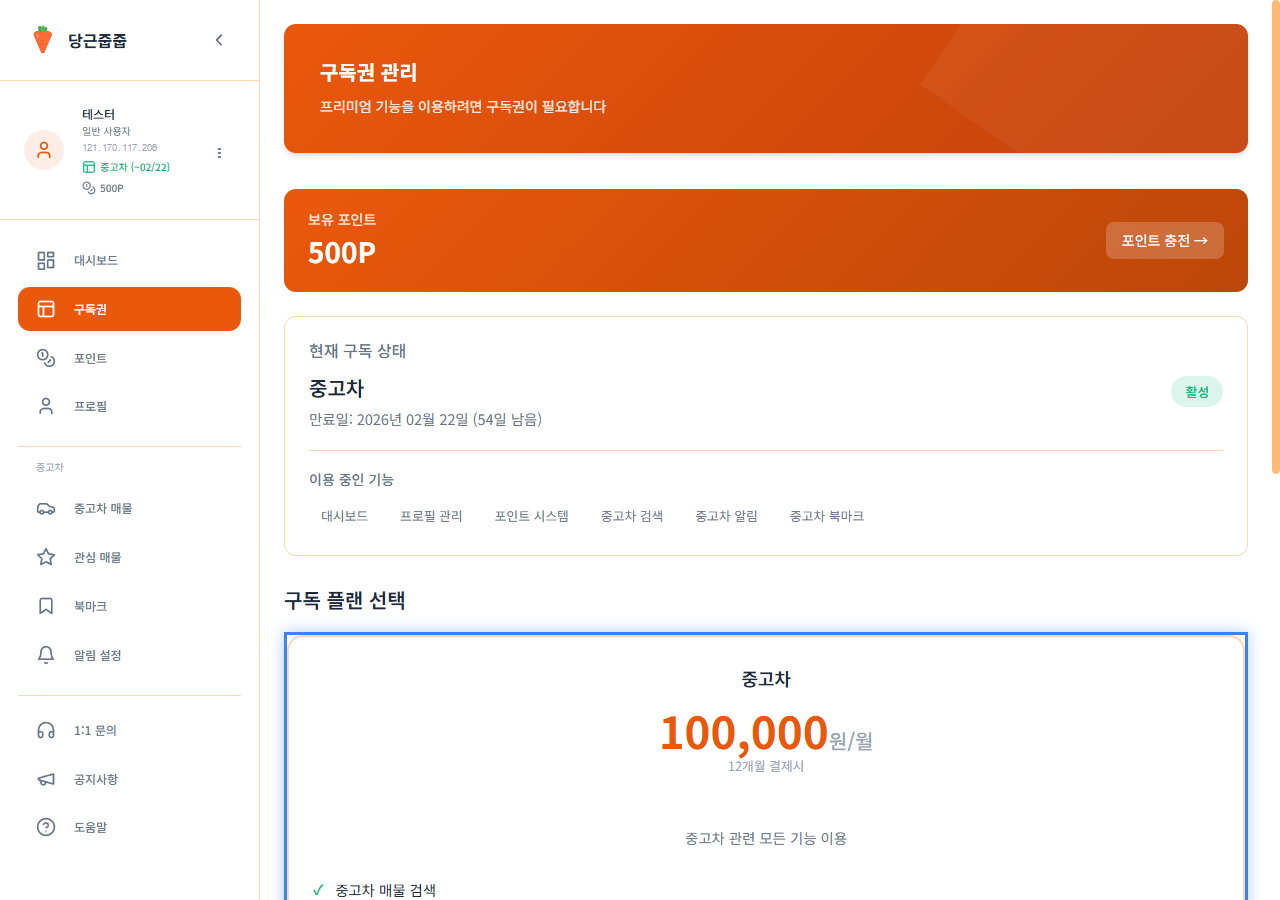This screenshot has width=1280, height=900.
Task: Select the coin icon beside 포인트
Action: coord(45,357)
